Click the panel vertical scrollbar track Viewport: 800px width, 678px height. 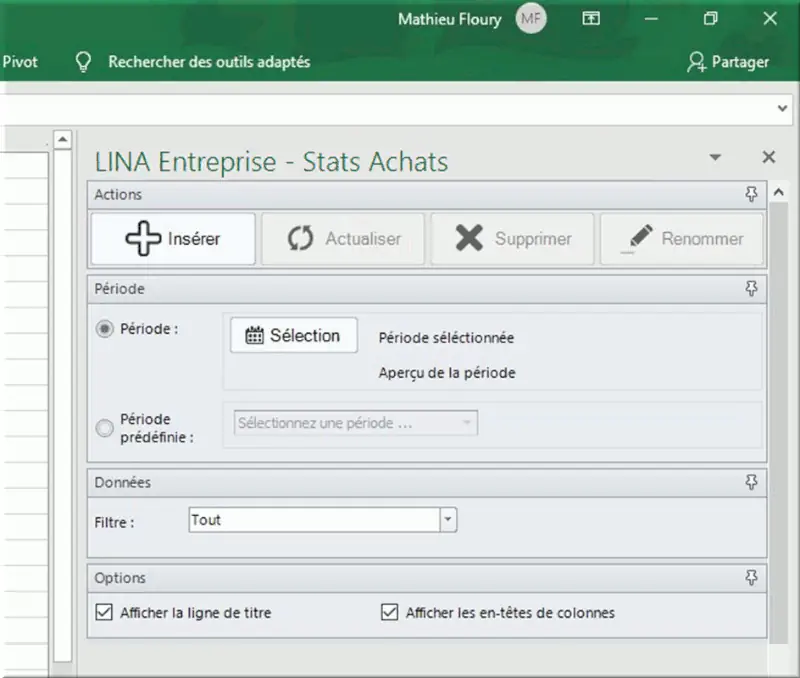[x=779, y=423]
